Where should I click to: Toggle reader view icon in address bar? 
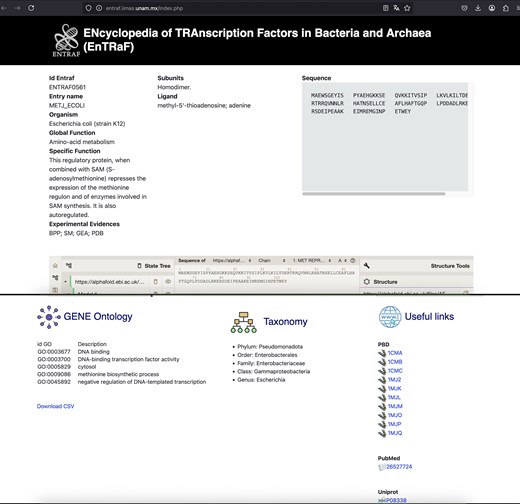[x=386, y=8]
